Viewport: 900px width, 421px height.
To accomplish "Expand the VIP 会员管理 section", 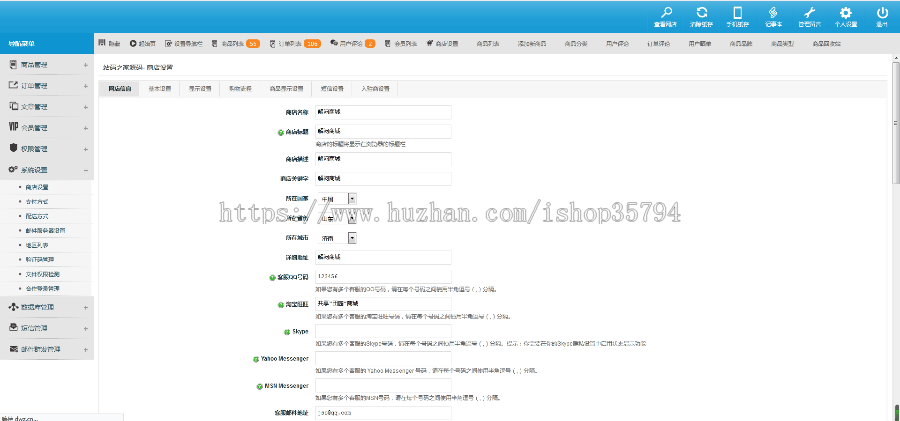I will pyautogui.click(x=86, y=128).
